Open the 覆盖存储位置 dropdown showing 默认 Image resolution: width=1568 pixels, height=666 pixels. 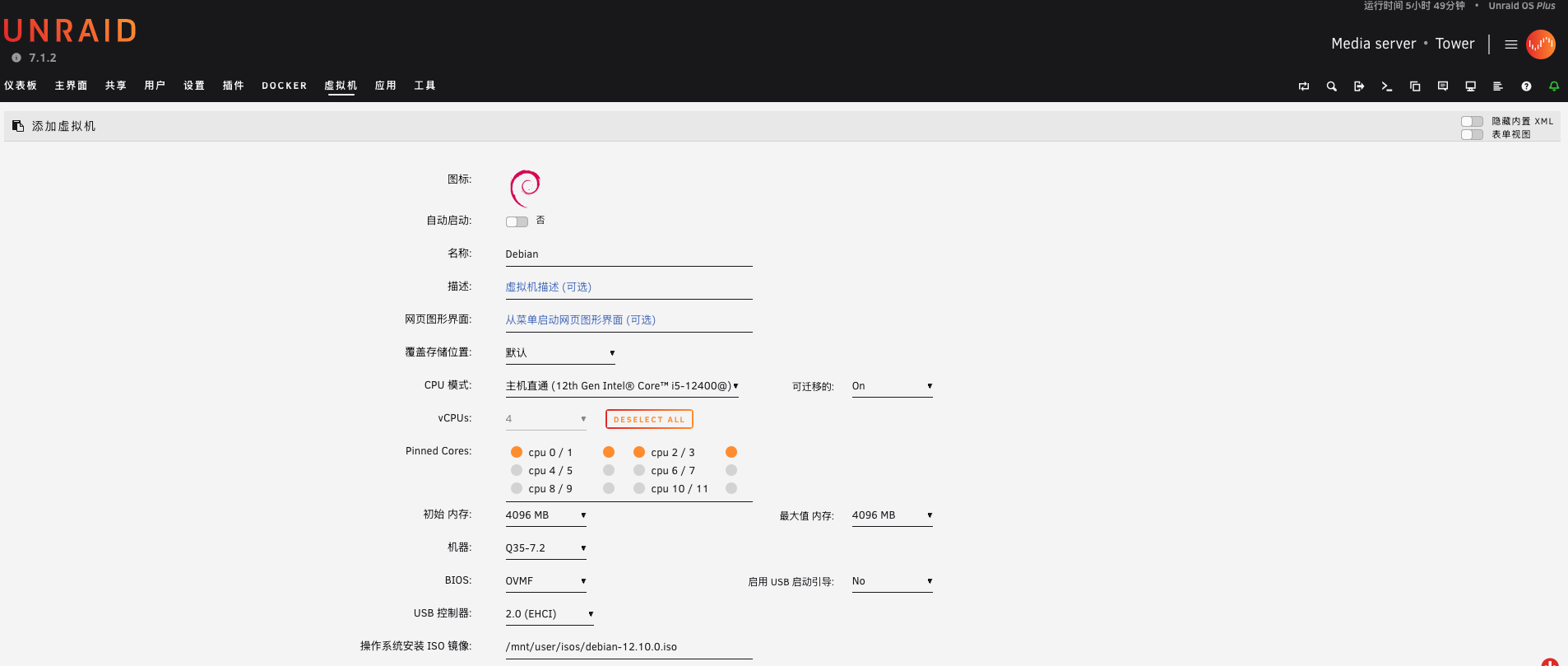click(x=560, y=353)
